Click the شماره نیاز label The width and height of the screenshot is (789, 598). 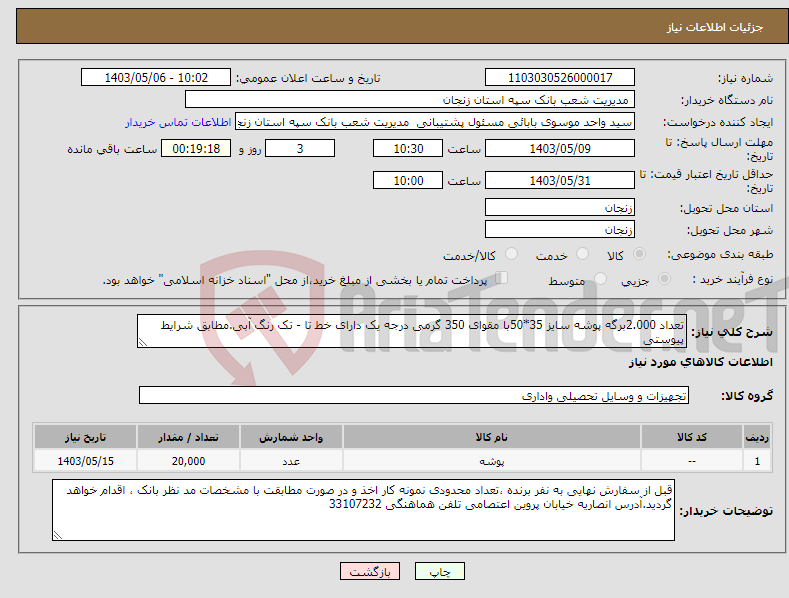click(745, 79)
